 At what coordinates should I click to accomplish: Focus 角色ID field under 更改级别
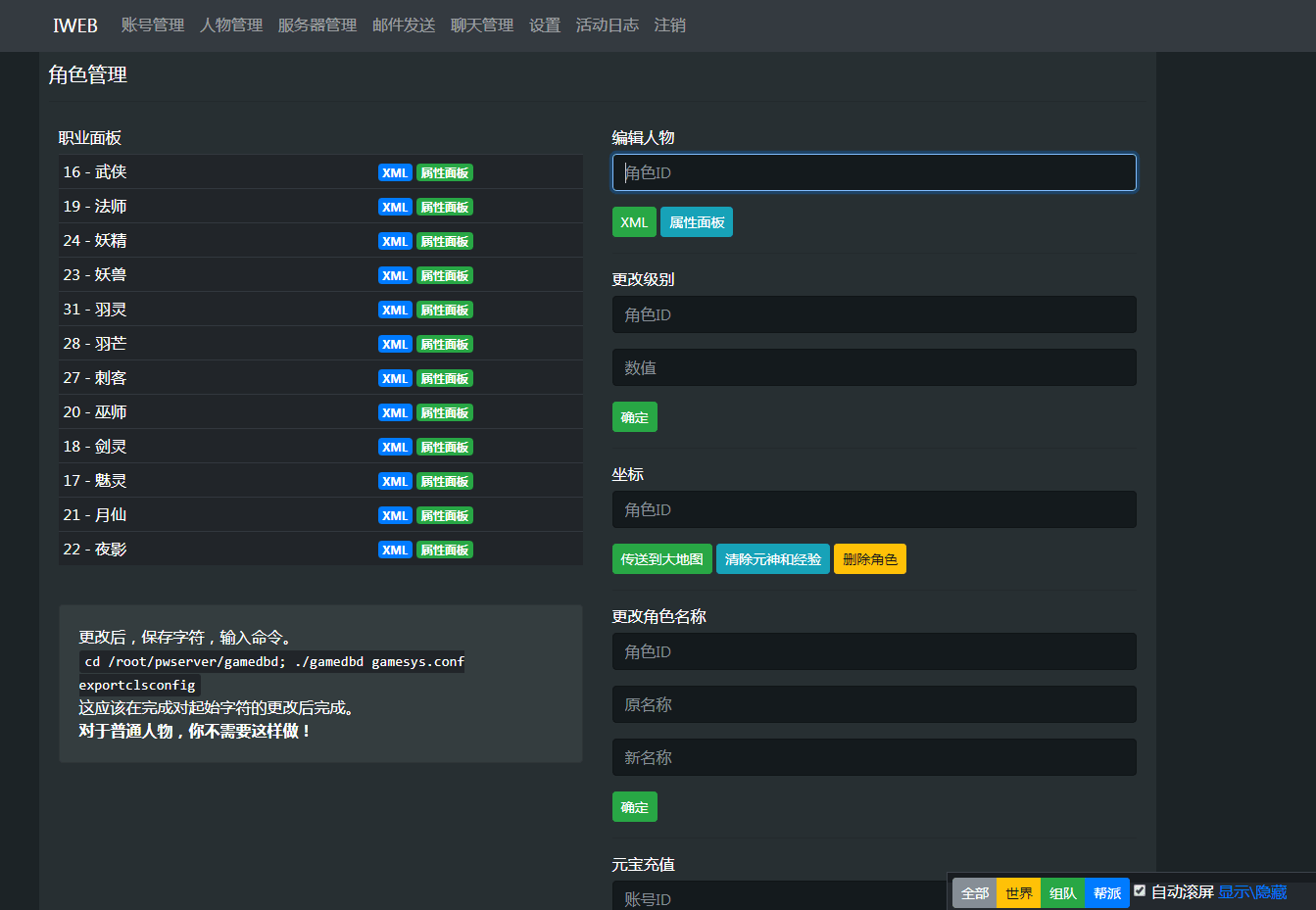(874, 314)
